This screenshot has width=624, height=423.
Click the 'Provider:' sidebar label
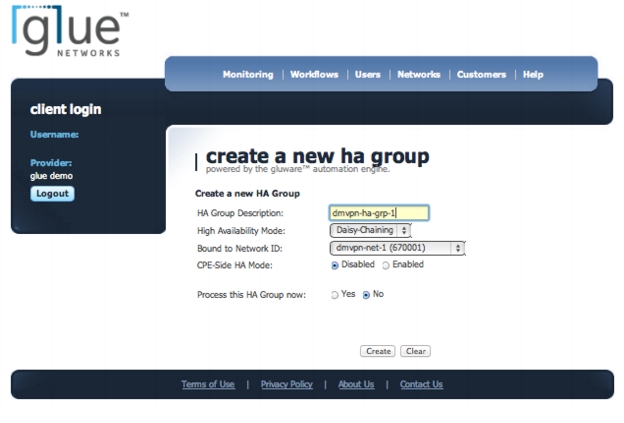pyautogui.click(x=51, y=163)
